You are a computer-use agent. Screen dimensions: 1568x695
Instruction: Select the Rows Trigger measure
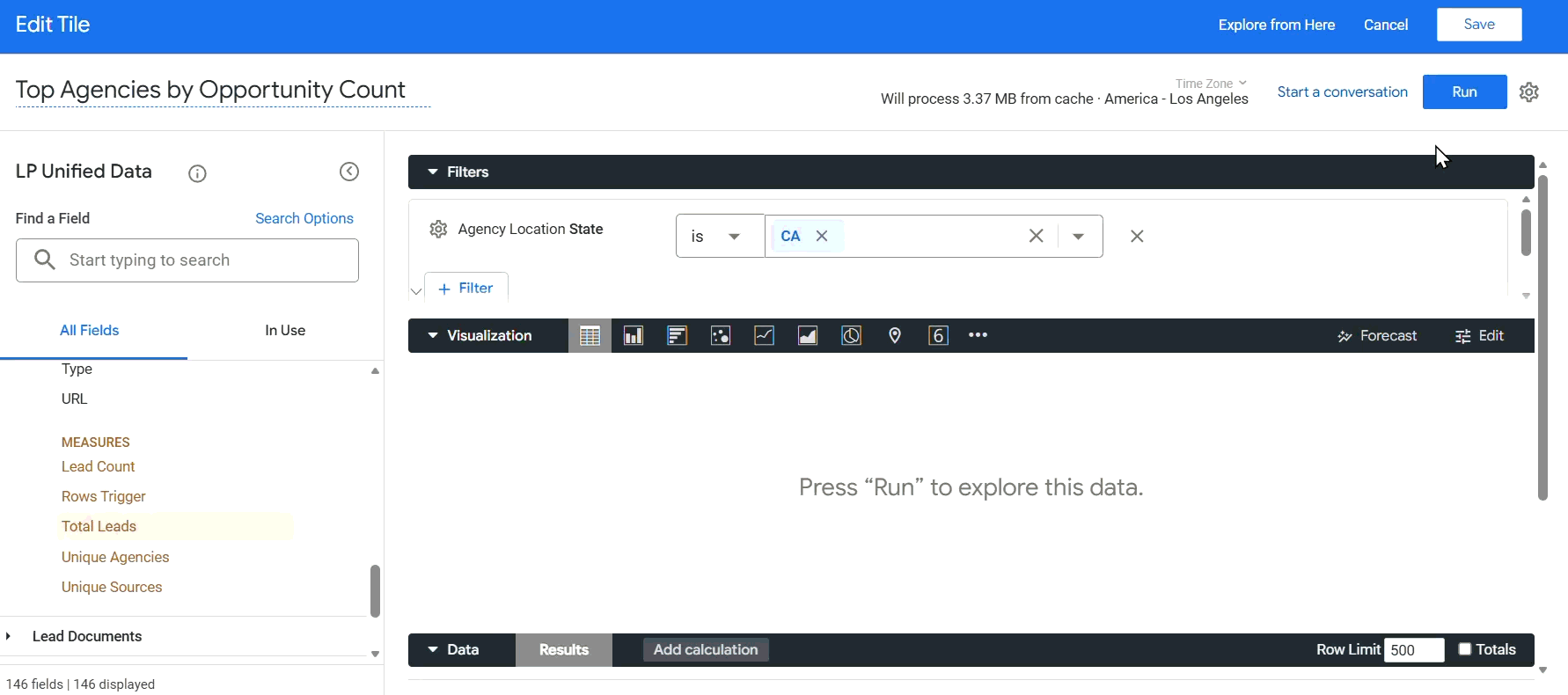click(x=104, y=497)
